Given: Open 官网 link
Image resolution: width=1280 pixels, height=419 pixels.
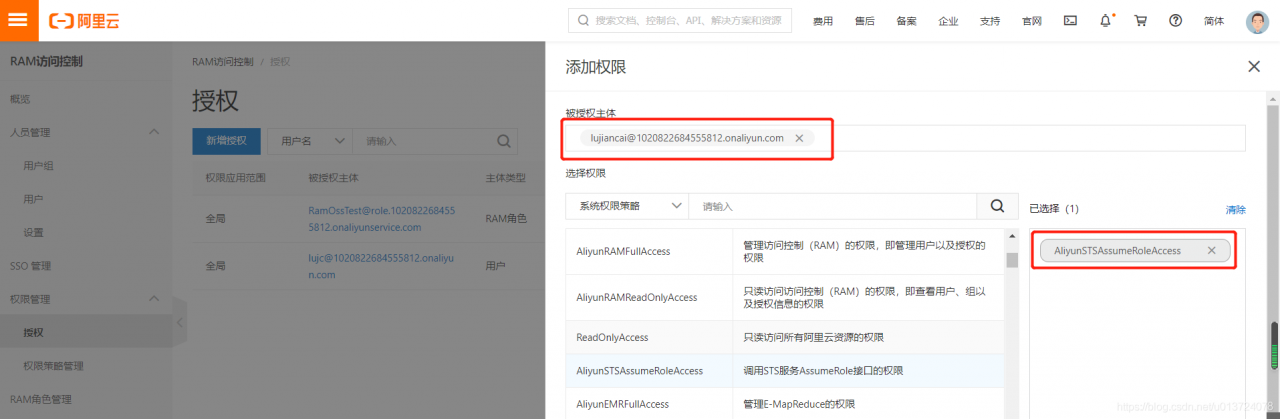Looking at the screenshot, I should (x=1032, y=21).
